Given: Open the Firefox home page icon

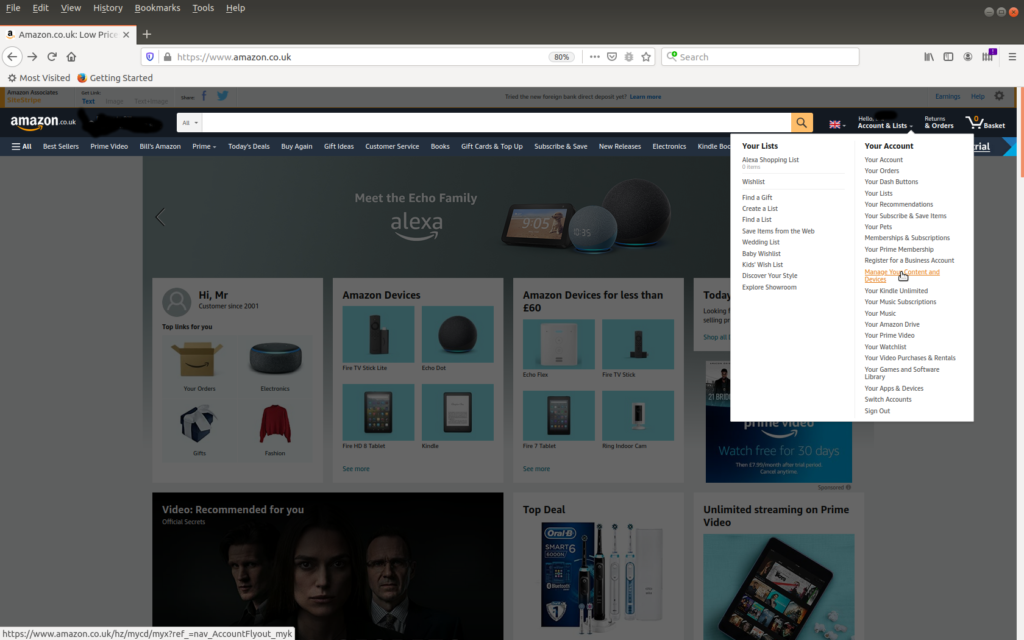Looking at the screenshot, I should pyautogui.click(x=71, y=57).
